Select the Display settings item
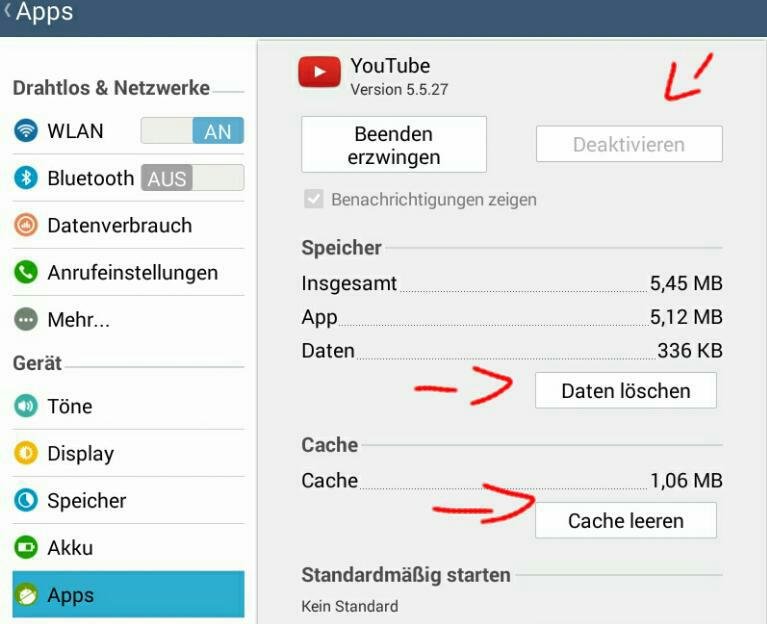Screen dimensions: 767x624 128,453
